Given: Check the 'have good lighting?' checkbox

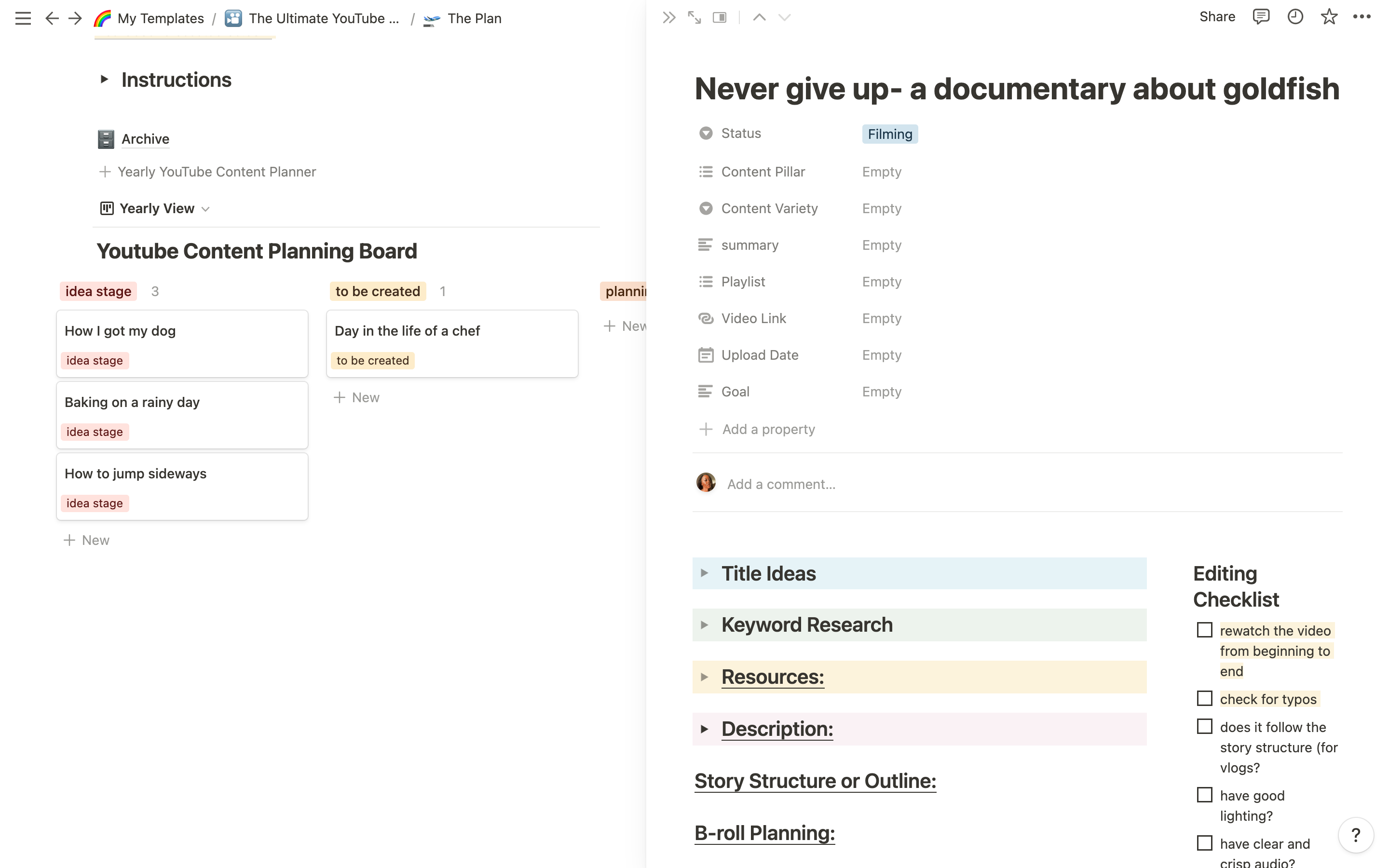Looking at the screenshot, I should coord(1204,795).
